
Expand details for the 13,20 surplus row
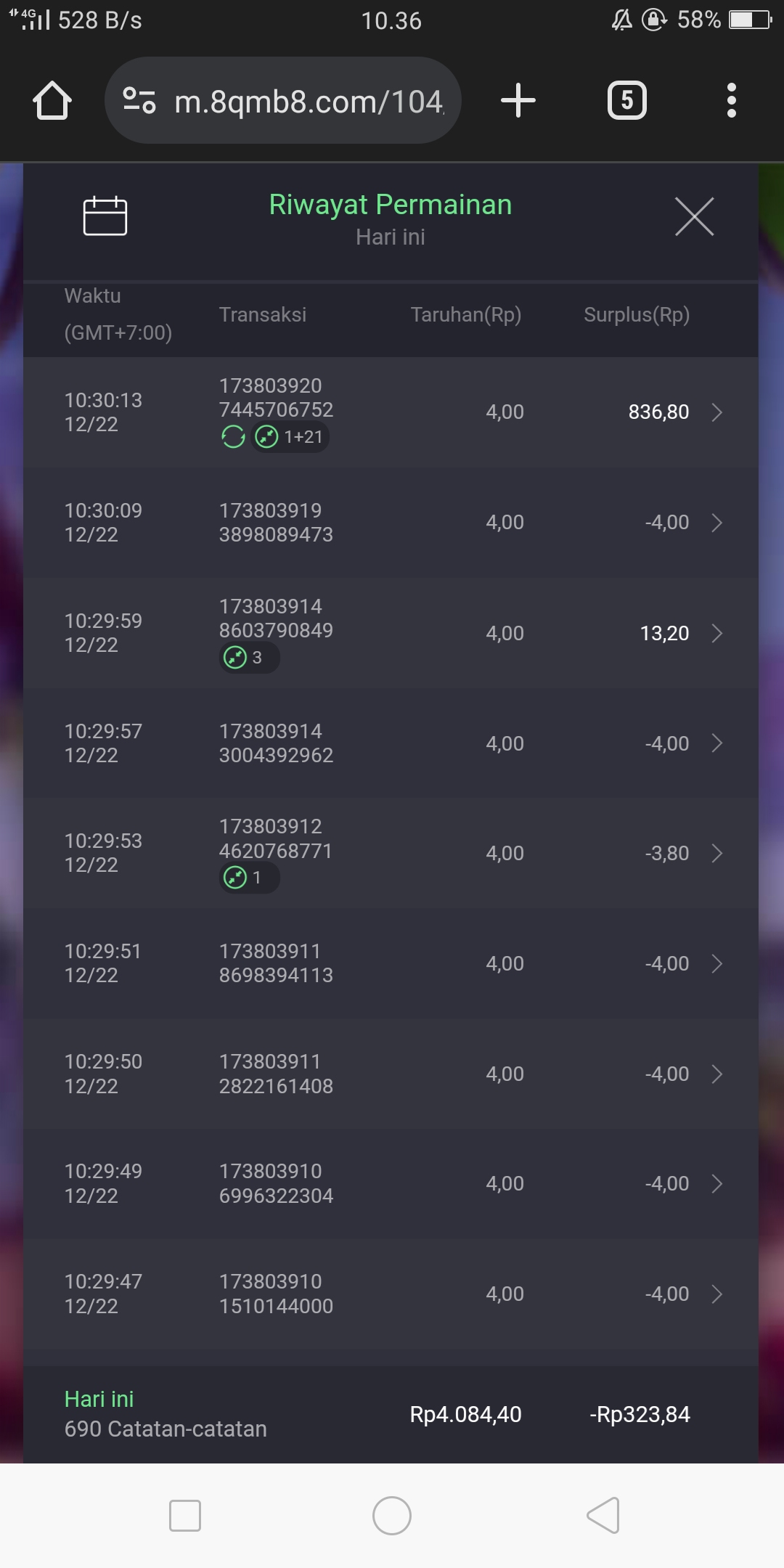coord(717,633)
